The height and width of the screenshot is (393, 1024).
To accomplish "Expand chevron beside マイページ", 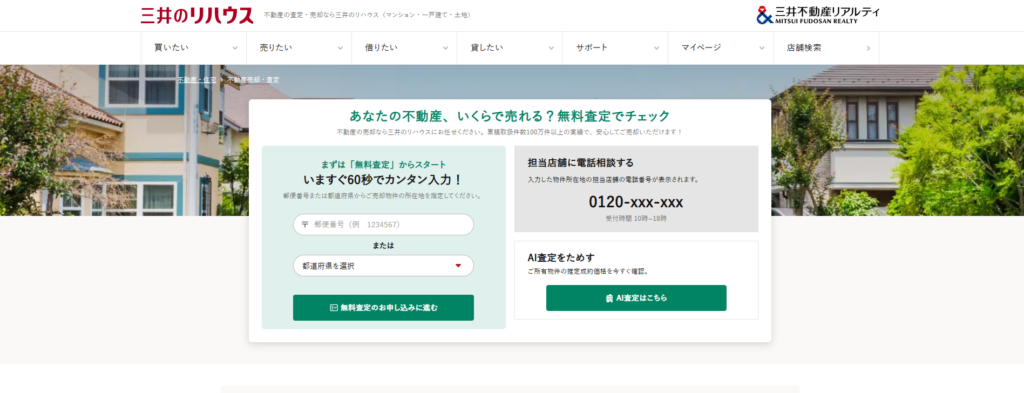I will pyautogui.click(x=761, y=48).
